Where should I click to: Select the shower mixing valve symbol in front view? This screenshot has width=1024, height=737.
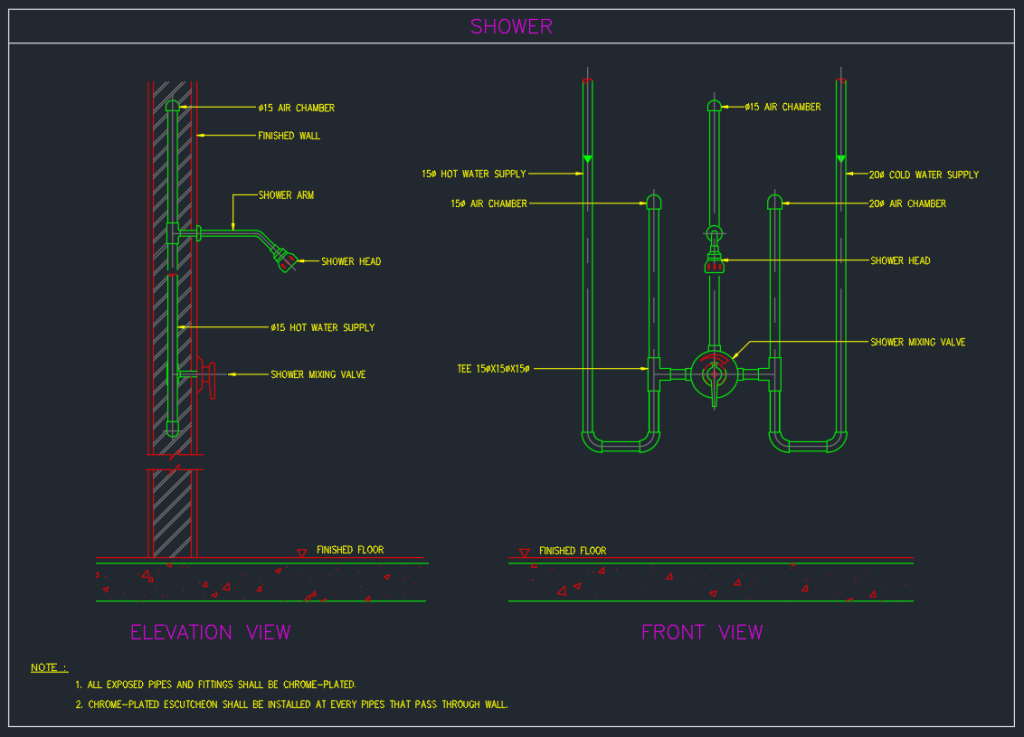(x=714, y=376)
